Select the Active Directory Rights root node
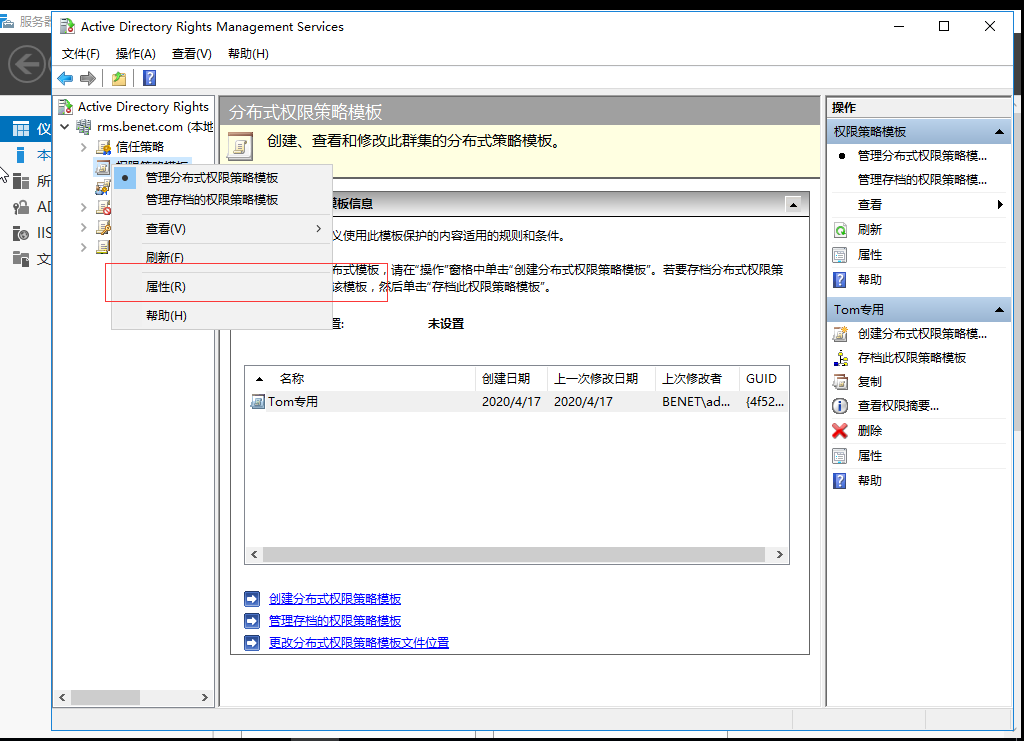Image resolution: width=1024 pixels, height=741 pixels. tap(143, 106)
